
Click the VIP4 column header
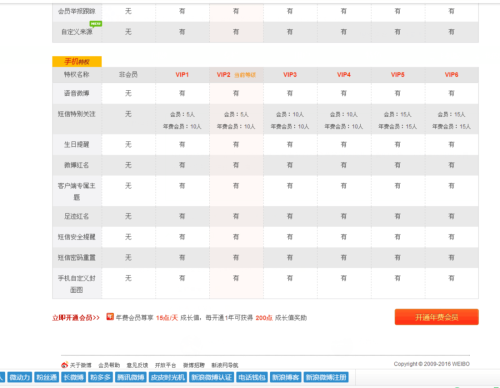click(x=344, y=75)
